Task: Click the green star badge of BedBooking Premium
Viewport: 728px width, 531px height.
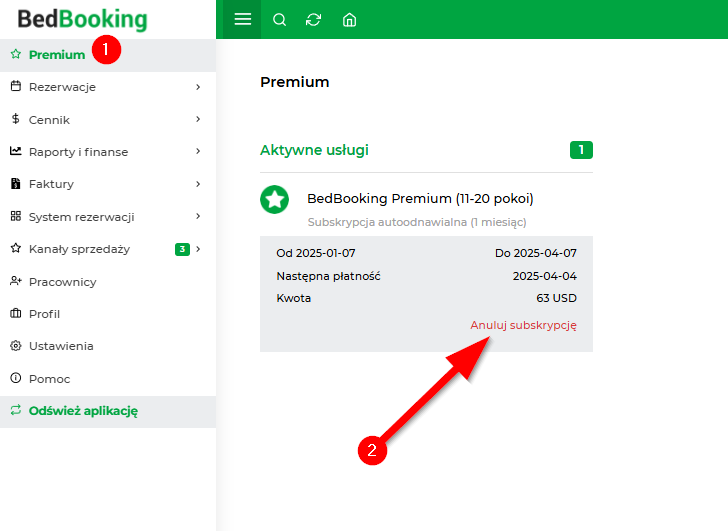Action: point(274,200)
